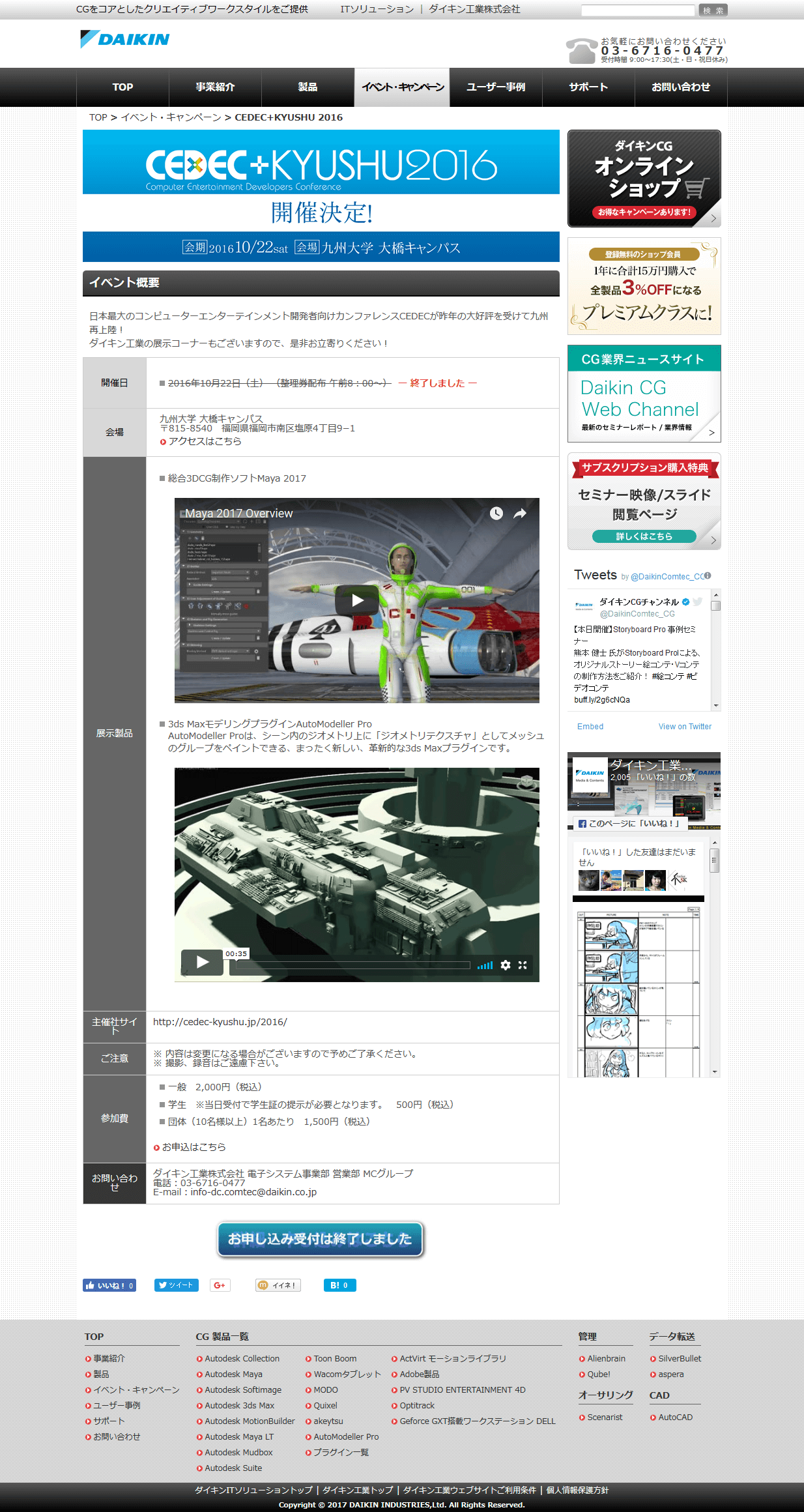Image resolution: width=804 pixels, height=1512 pixels.
Task: Click the Twitter ツイート button
Action: click(176, 1285)
